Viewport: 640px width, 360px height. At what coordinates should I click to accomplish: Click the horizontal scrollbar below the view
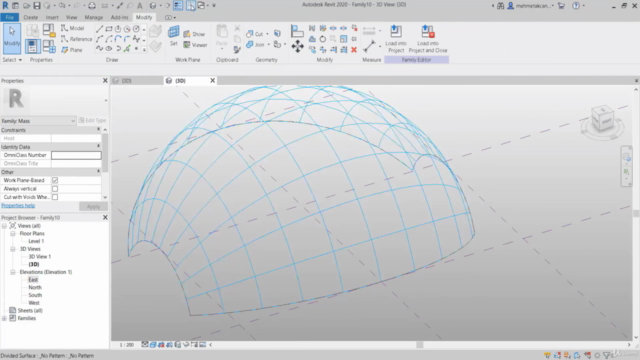420,345
